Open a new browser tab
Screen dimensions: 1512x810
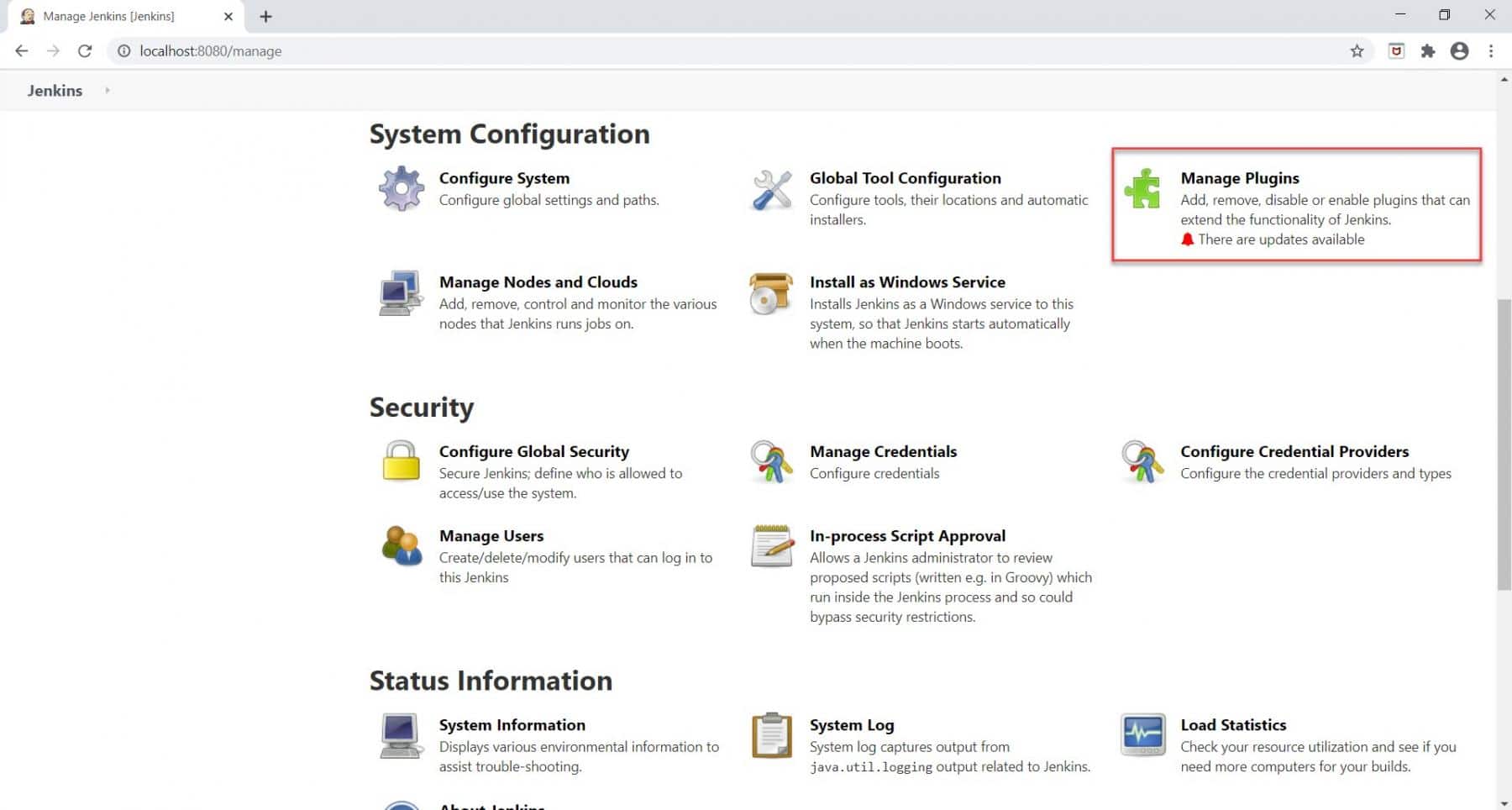coord(266,16)
